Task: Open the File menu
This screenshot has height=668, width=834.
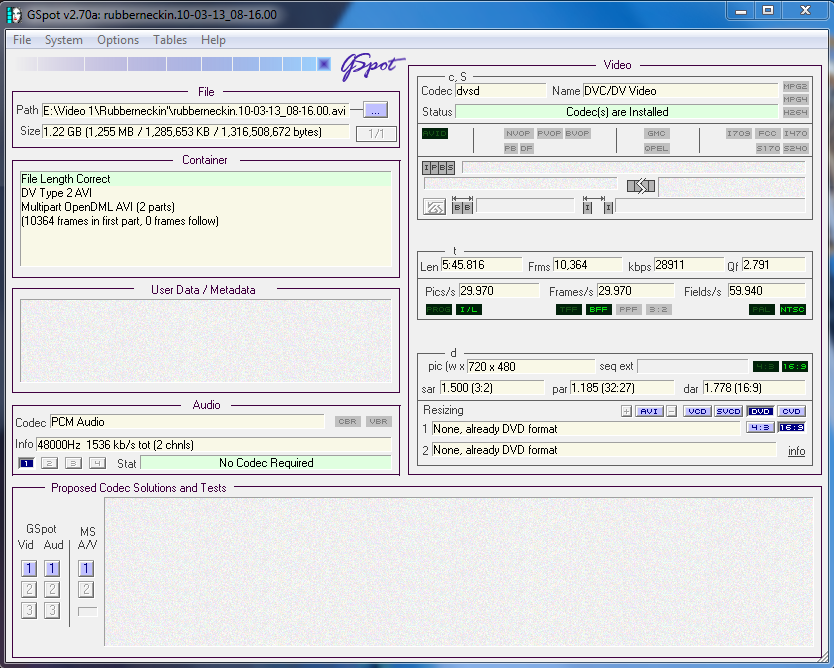Action: click(22, 40)
